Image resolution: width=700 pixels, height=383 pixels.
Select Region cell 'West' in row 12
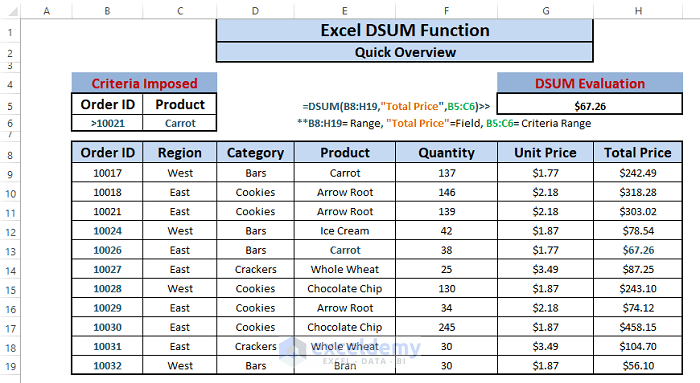[x=179, y=231]
